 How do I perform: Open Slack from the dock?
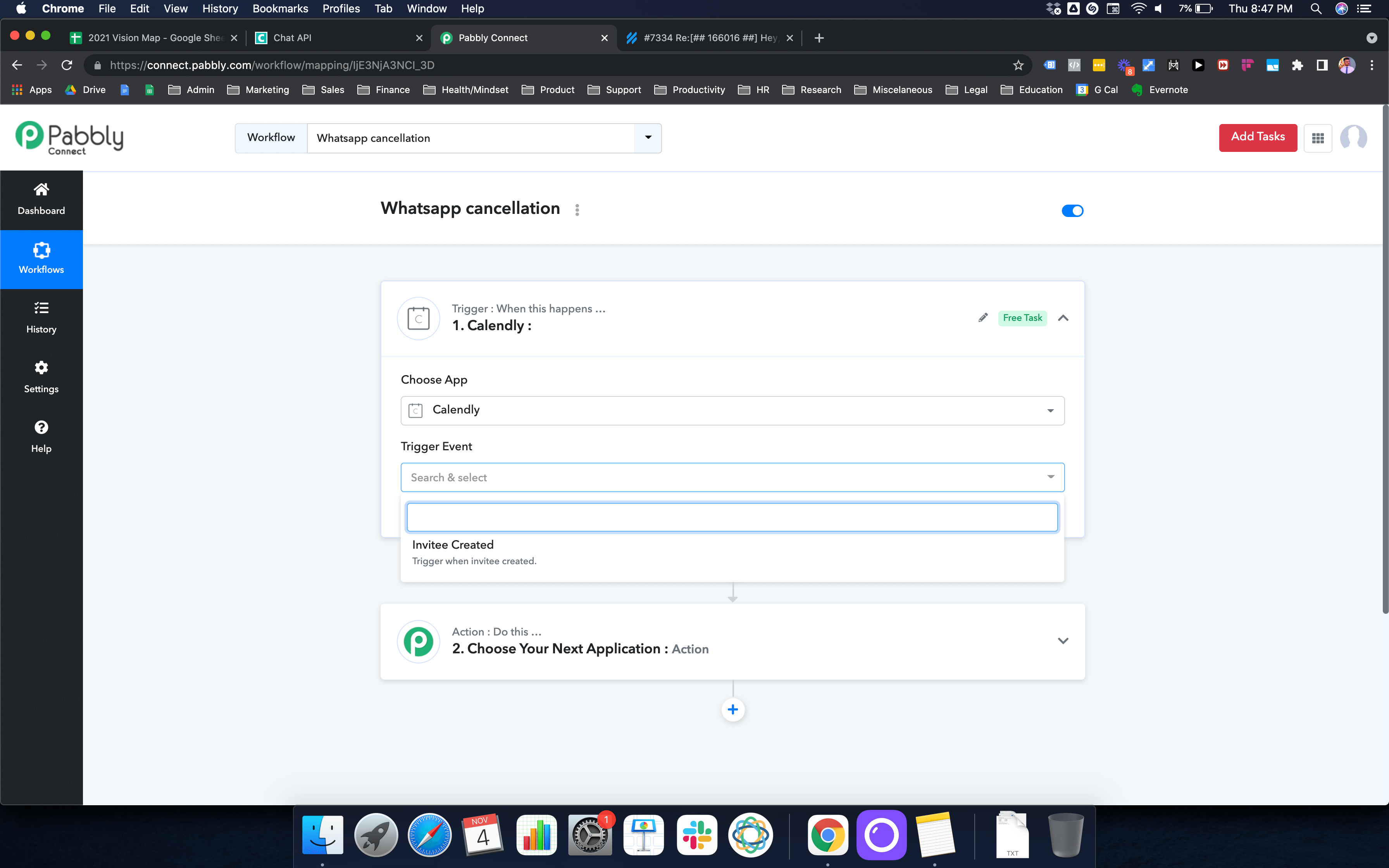(697, 835)
